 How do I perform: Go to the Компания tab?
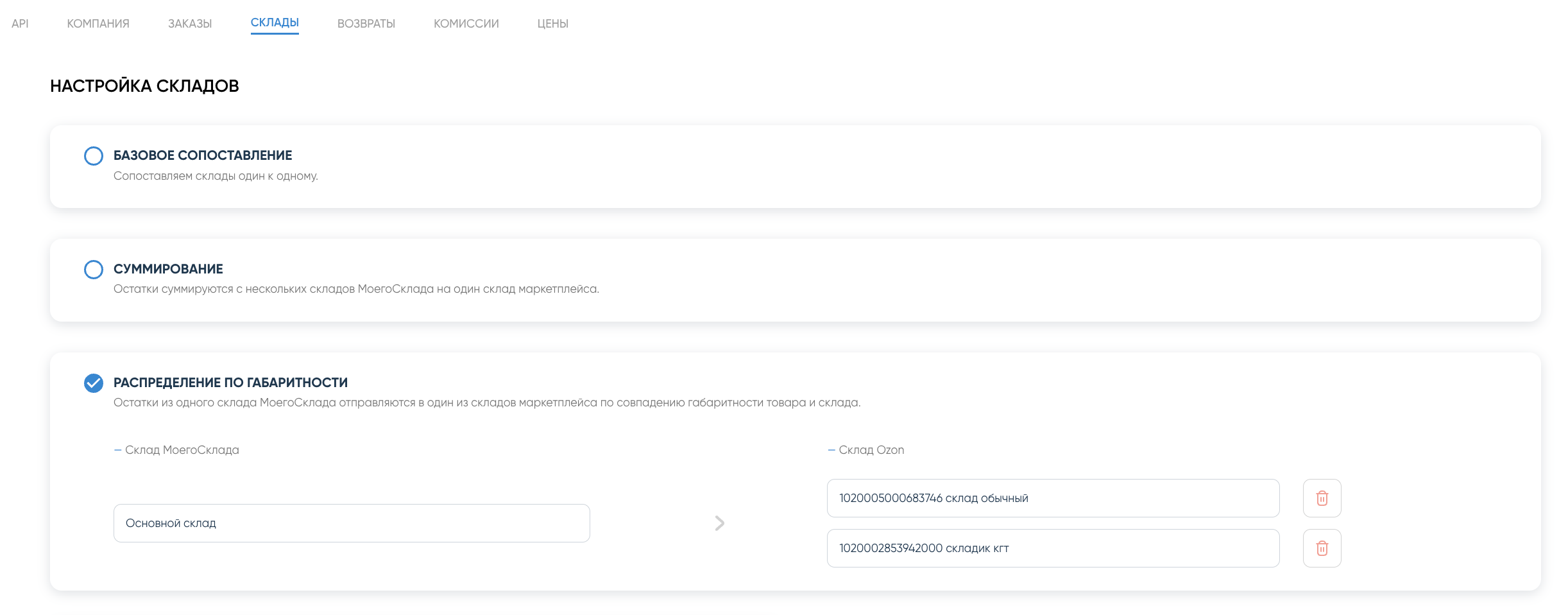click(x=98, y=24)
